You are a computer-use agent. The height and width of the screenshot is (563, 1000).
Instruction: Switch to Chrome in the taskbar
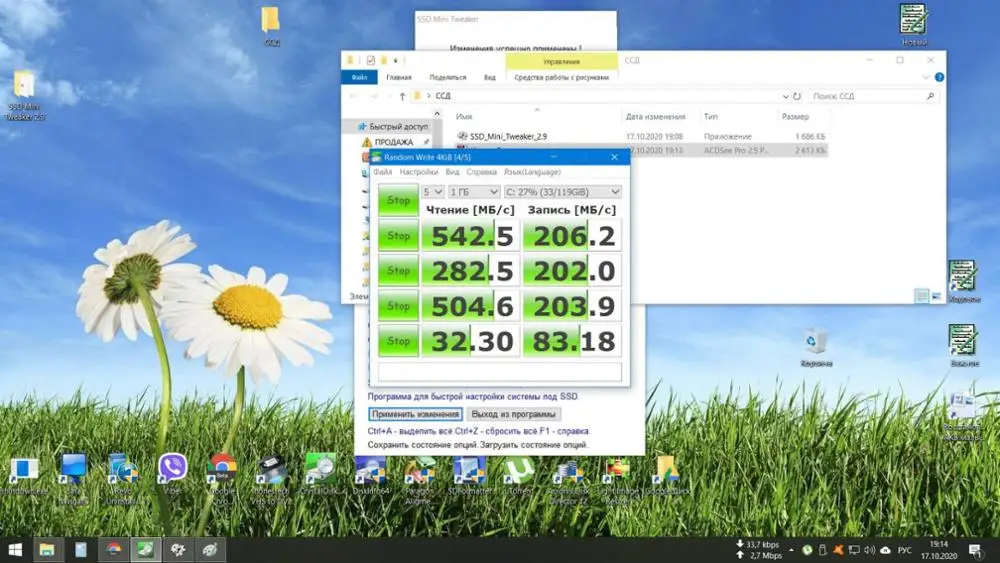[x=114, y=549]
